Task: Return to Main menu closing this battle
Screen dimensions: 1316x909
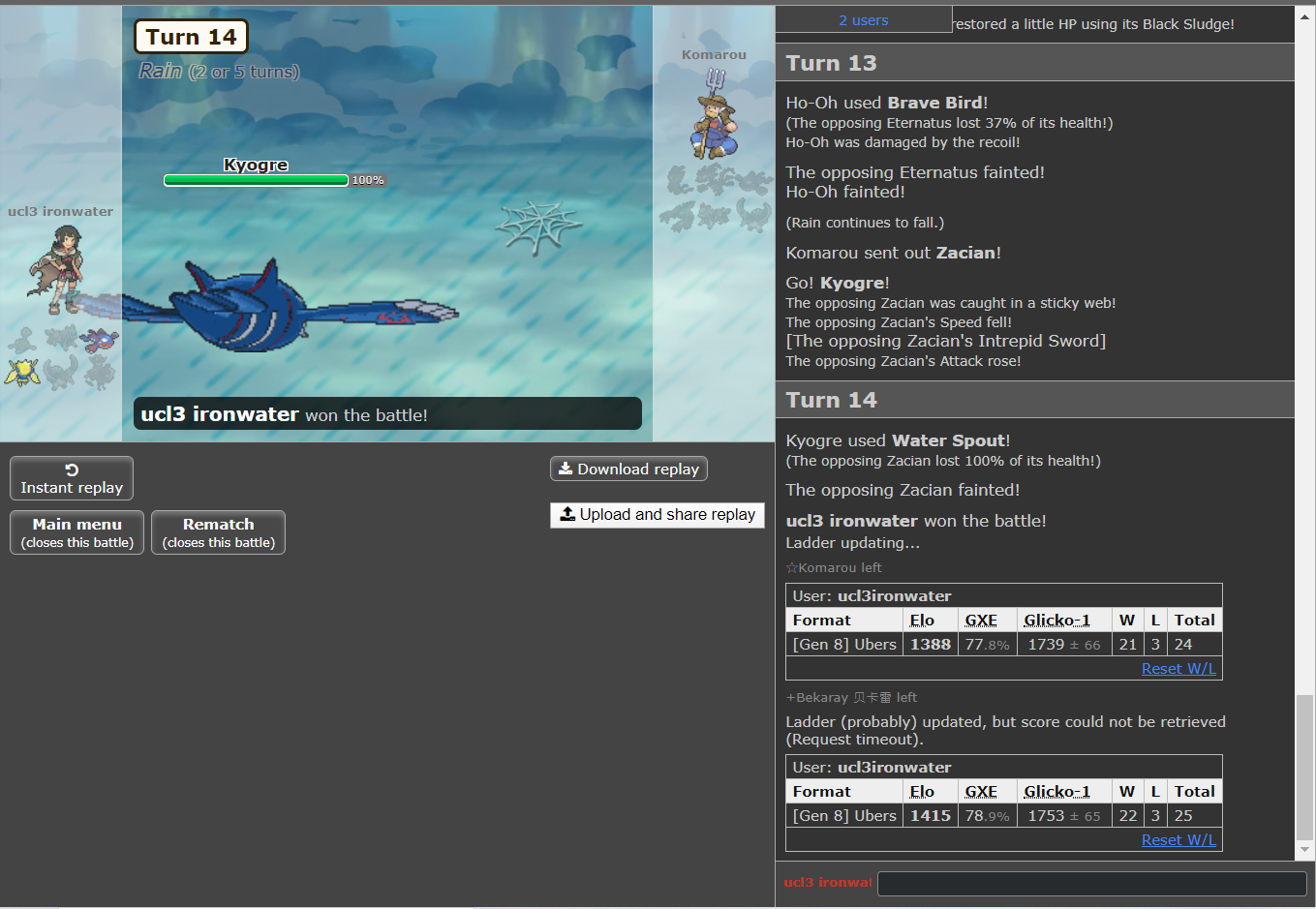Action: click(x=77, y=532)
